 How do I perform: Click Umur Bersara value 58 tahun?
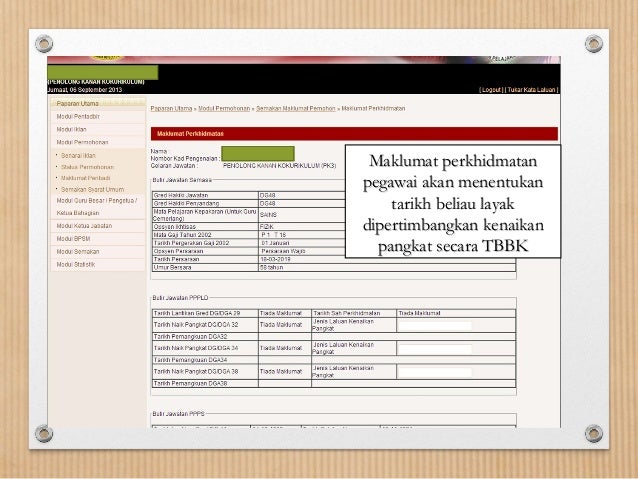(x=271, y=267)
